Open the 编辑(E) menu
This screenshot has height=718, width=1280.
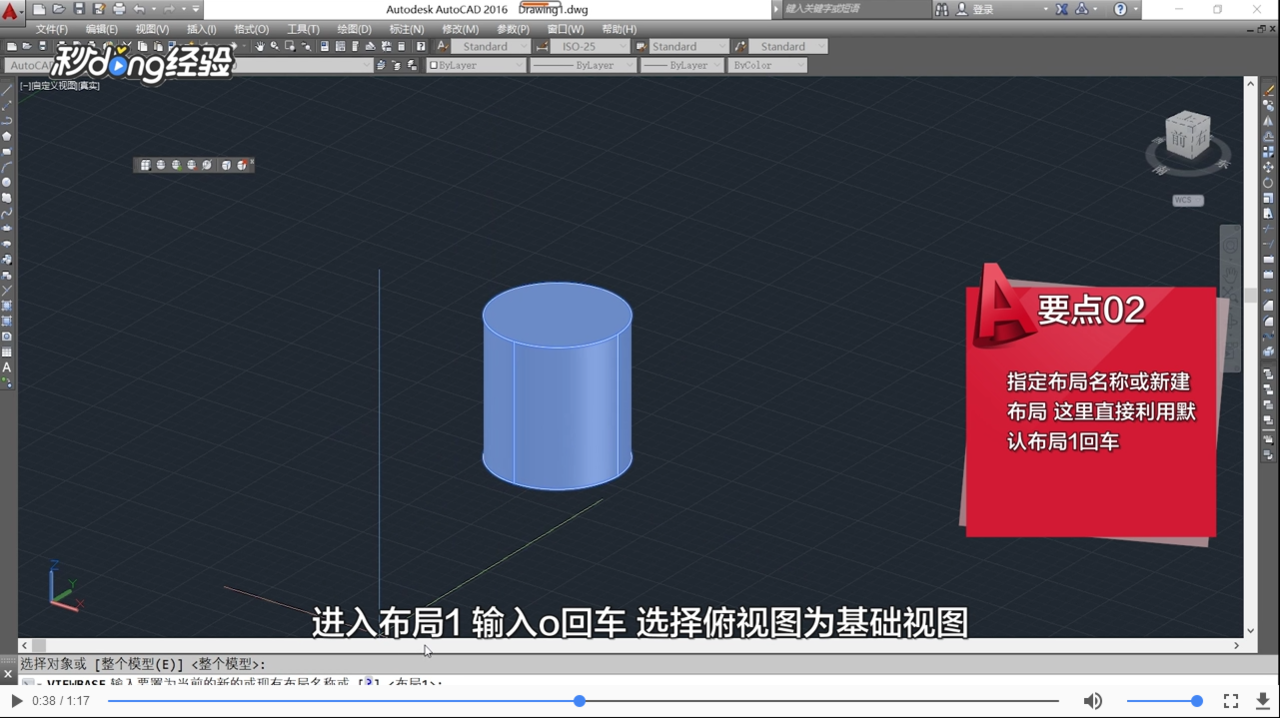[x=102, y=29]
